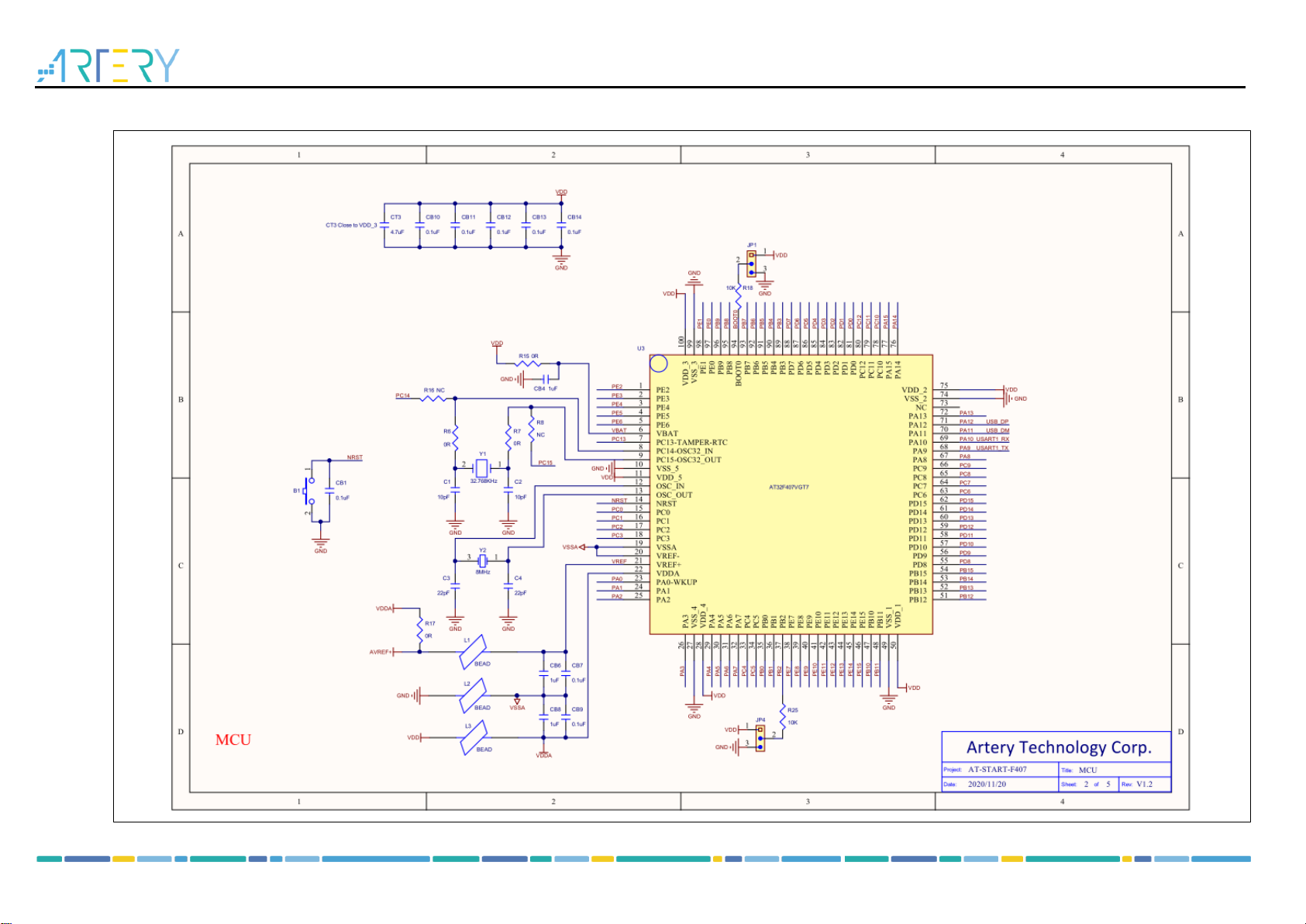Click the 'USART1_TX' net label
The image size is (1306, 924).
pos(993,448)
